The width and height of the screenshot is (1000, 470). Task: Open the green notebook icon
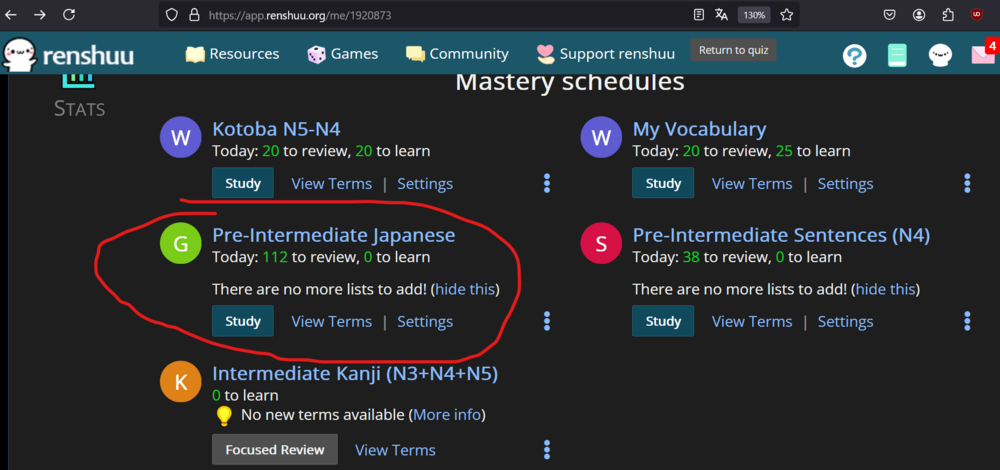click(897, 56)
